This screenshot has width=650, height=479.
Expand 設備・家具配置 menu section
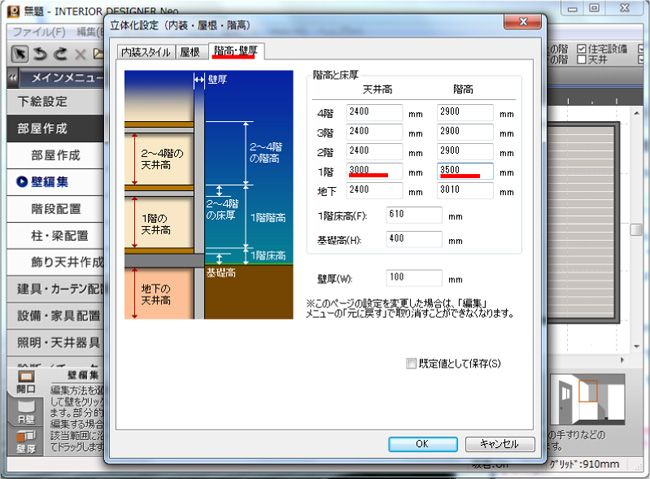55,316
